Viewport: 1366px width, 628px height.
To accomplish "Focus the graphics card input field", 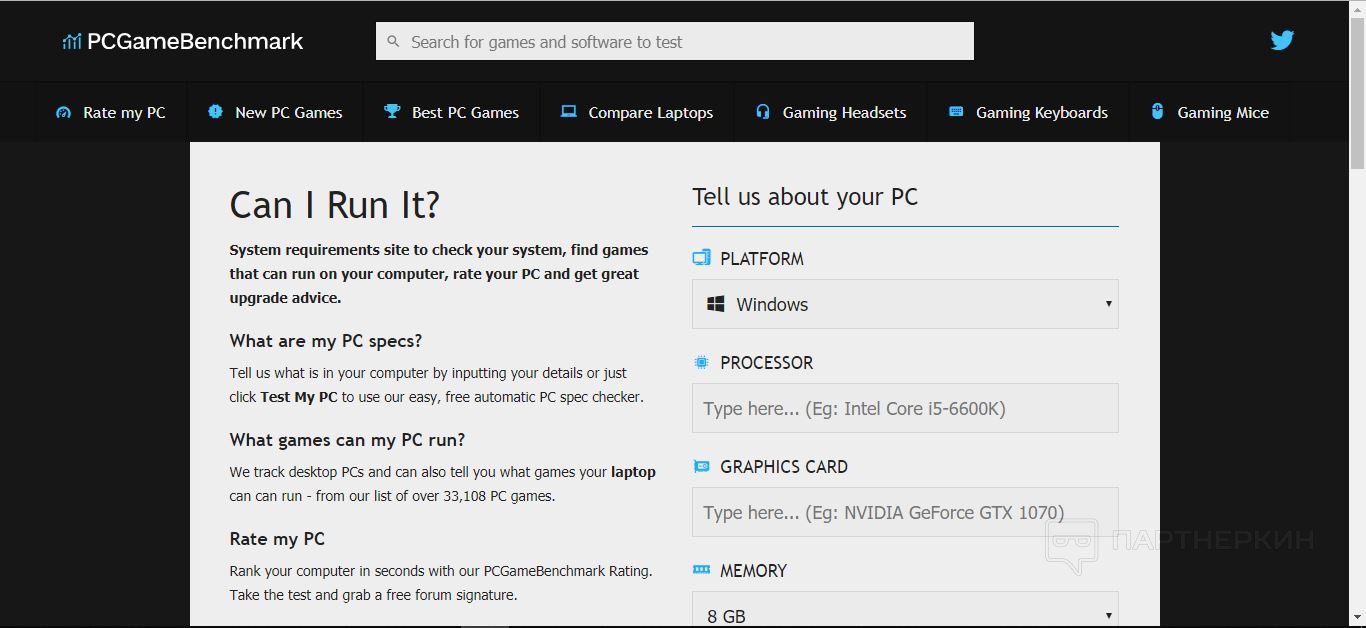I will click(x=905, y=512).
